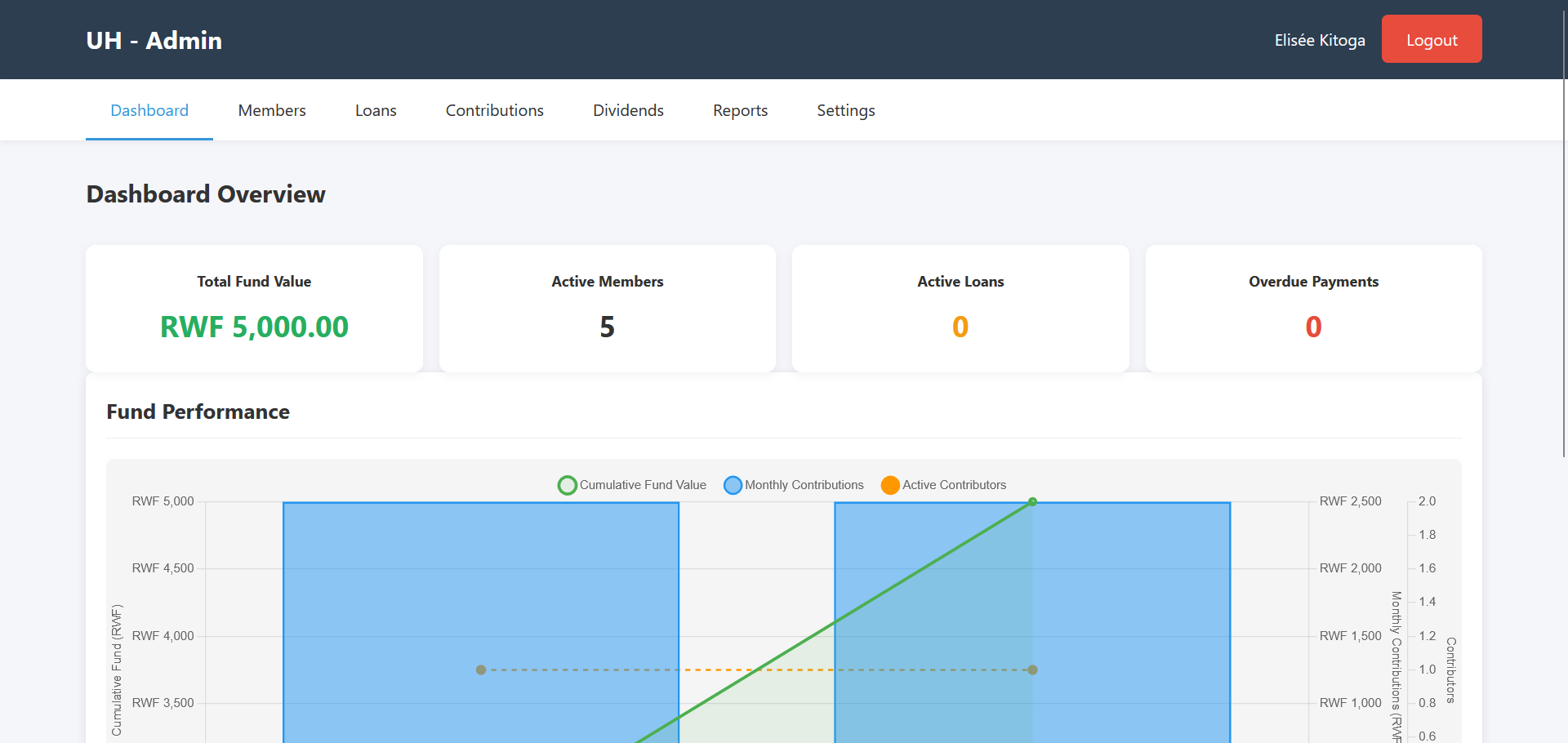Select the Overdue Payments card
The image size is (1568, 743).
pos(1313,308)
